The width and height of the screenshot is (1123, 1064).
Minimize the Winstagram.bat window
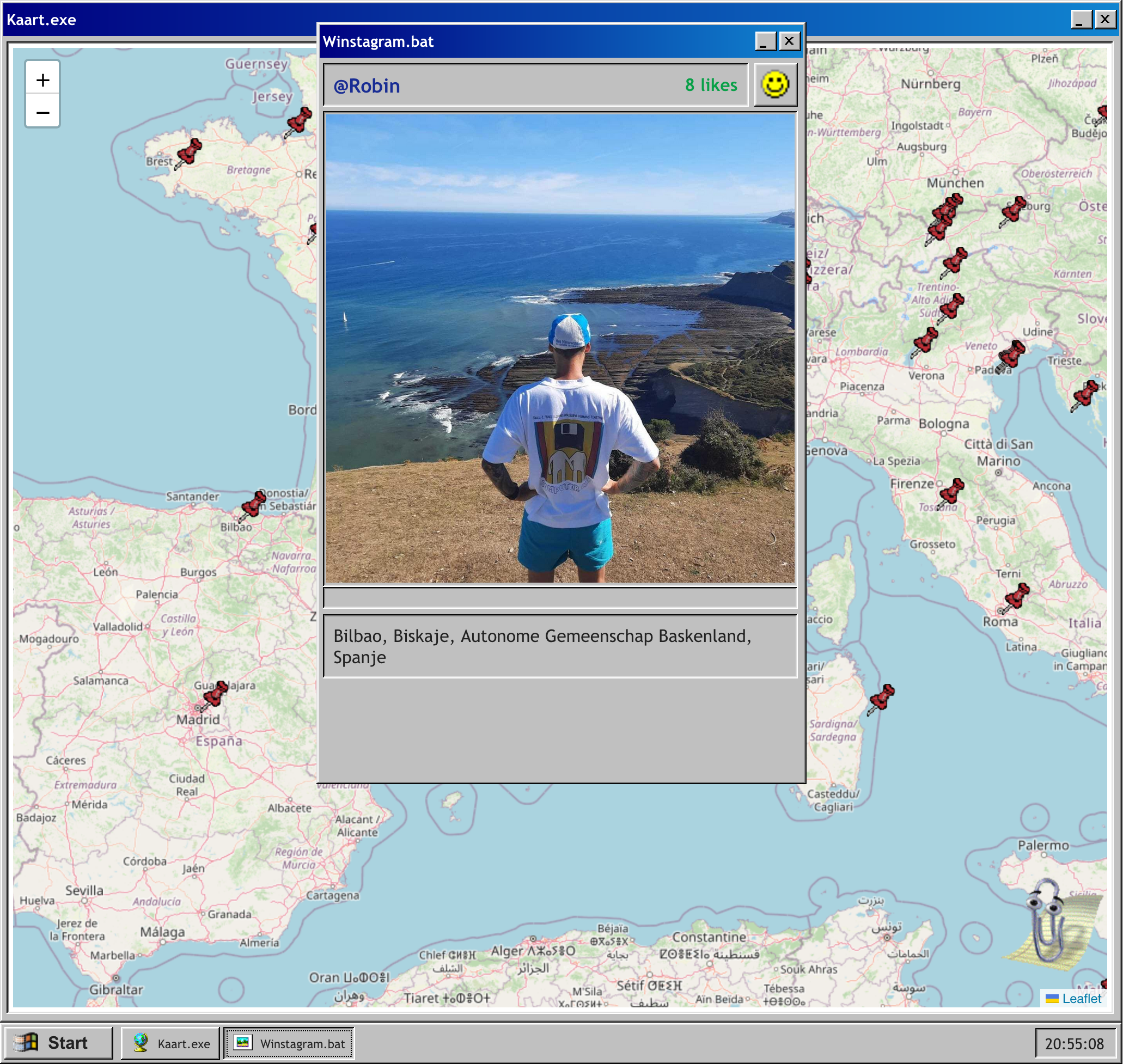[765, 41]
